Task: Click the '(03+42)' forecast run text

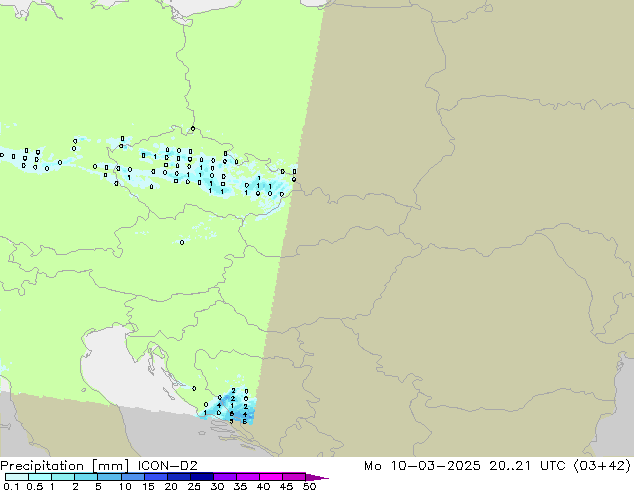Action: (x=602, y=465)
